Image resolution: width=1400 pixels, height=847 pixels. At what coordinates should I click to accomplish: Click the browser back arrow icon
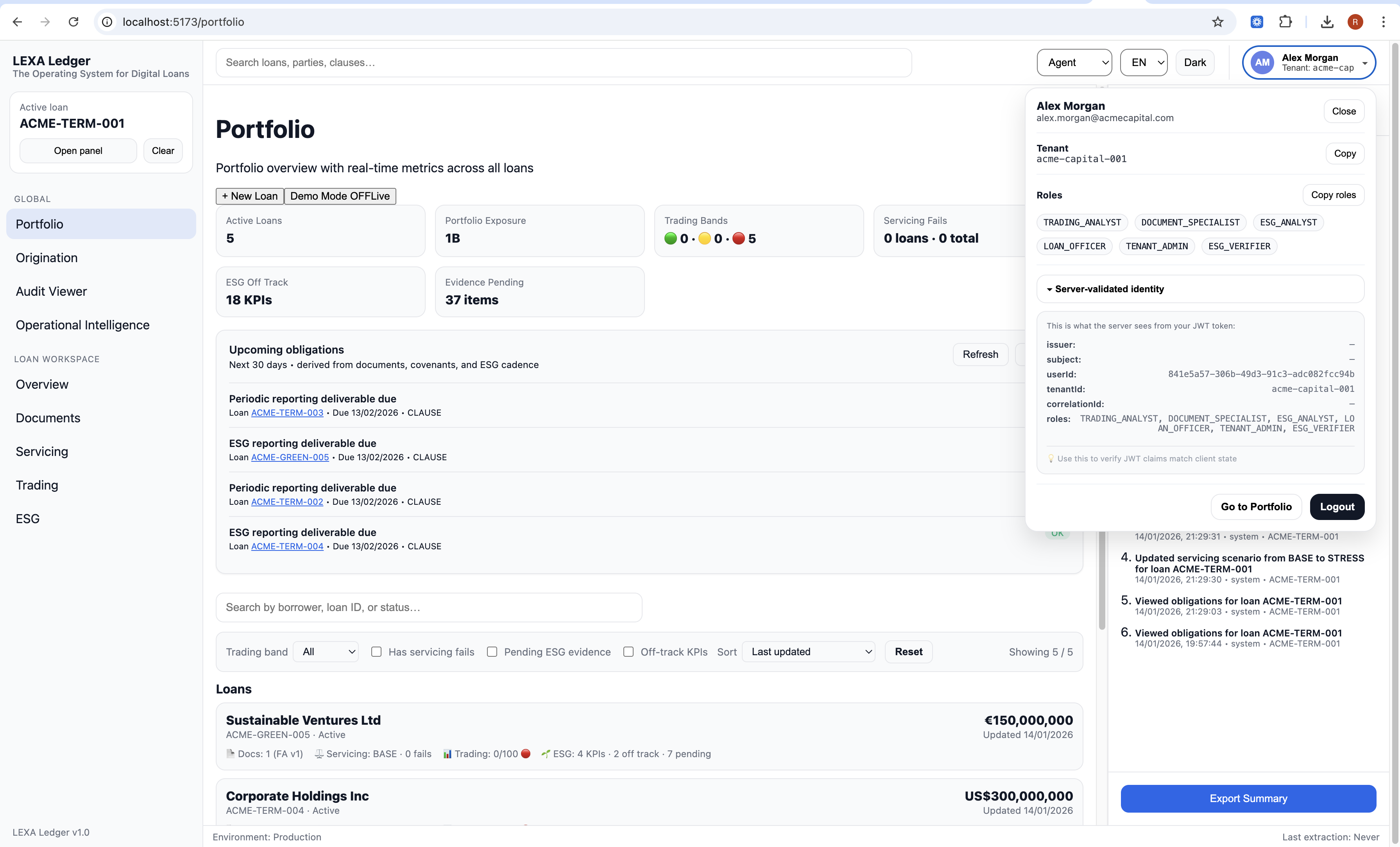tap(18, 21)
